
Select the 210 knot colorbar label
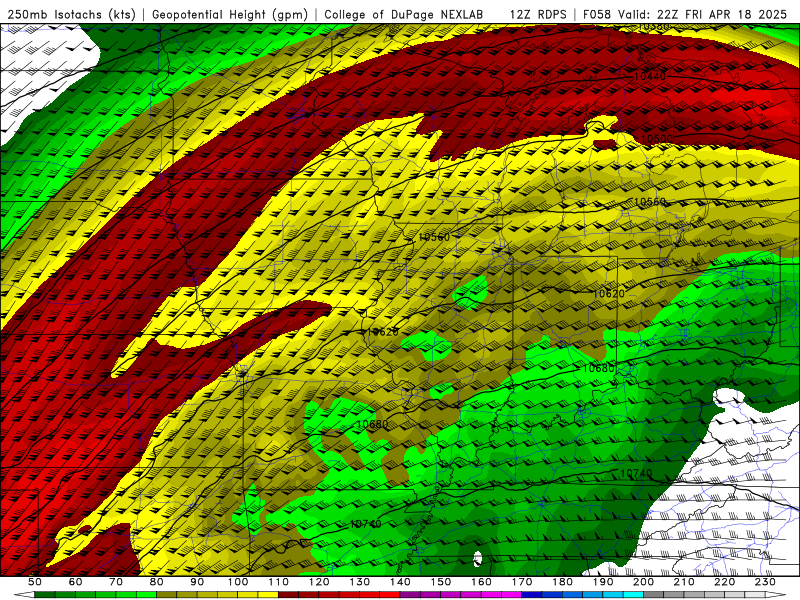tap(685, 582)
